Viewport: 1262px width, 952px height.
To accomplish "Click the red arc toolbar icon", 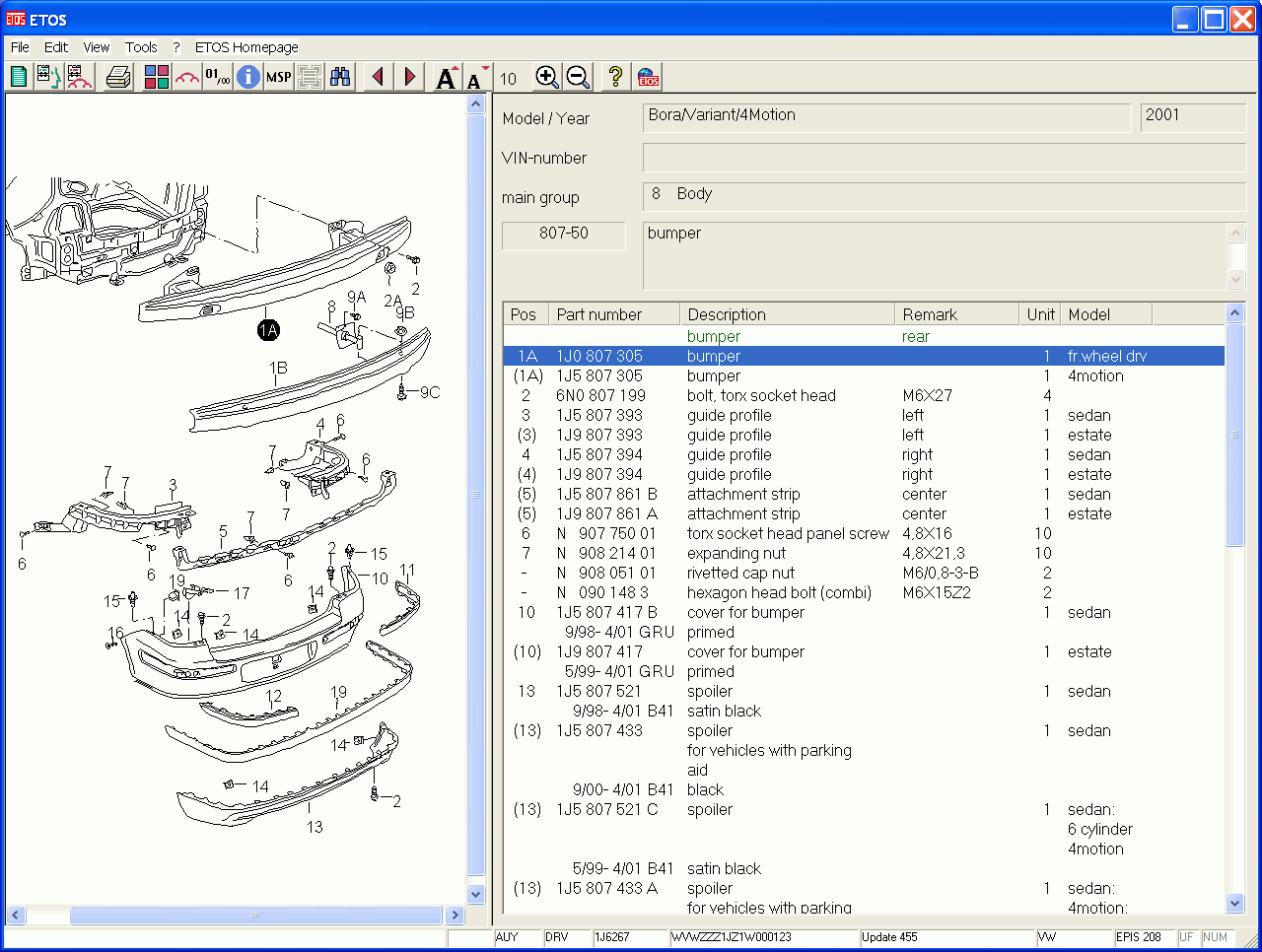I will tap(186, 77).
